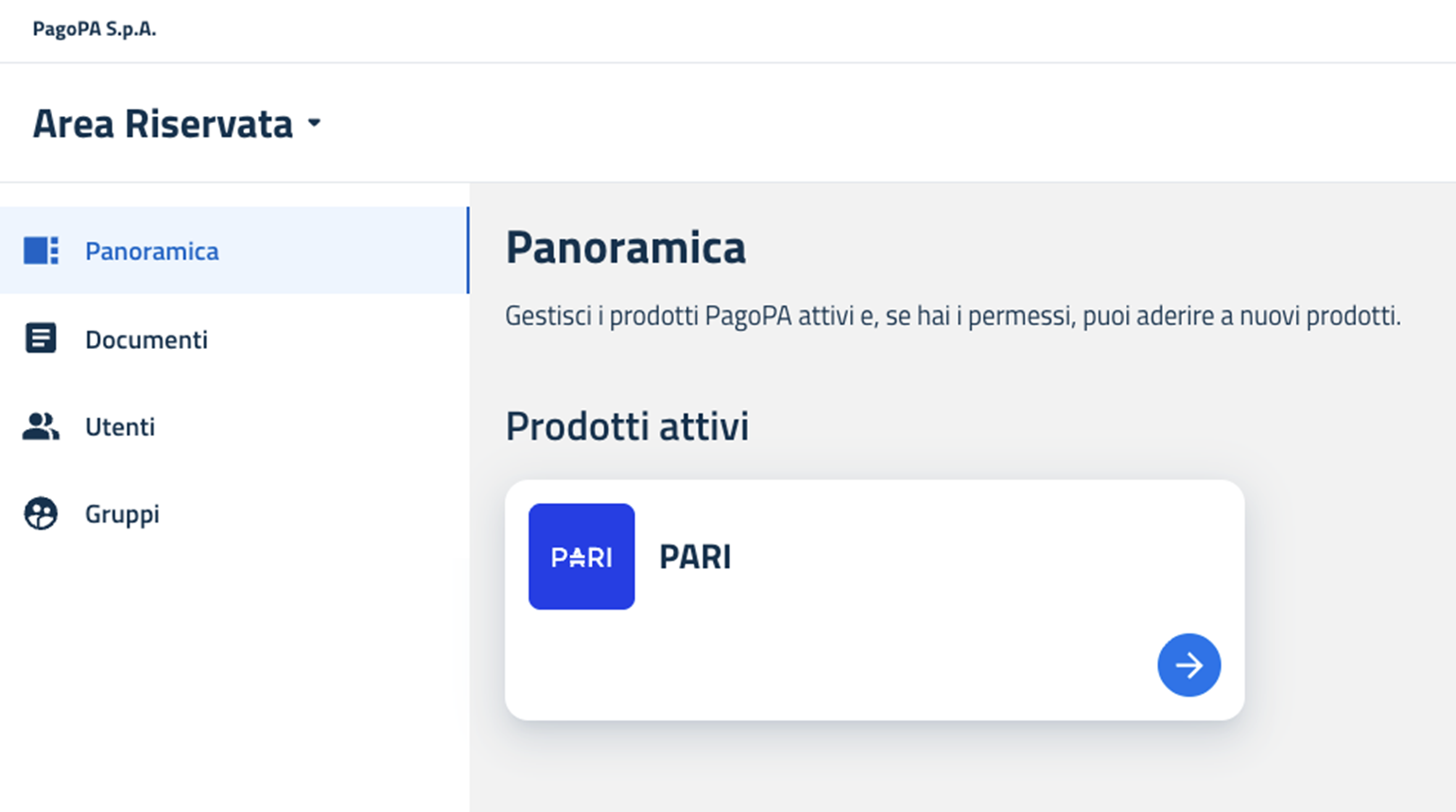This screenshot has height=812, width=1456.
Task: Select the Panoramica label in sidebar menu
Action: pos(151,251)
